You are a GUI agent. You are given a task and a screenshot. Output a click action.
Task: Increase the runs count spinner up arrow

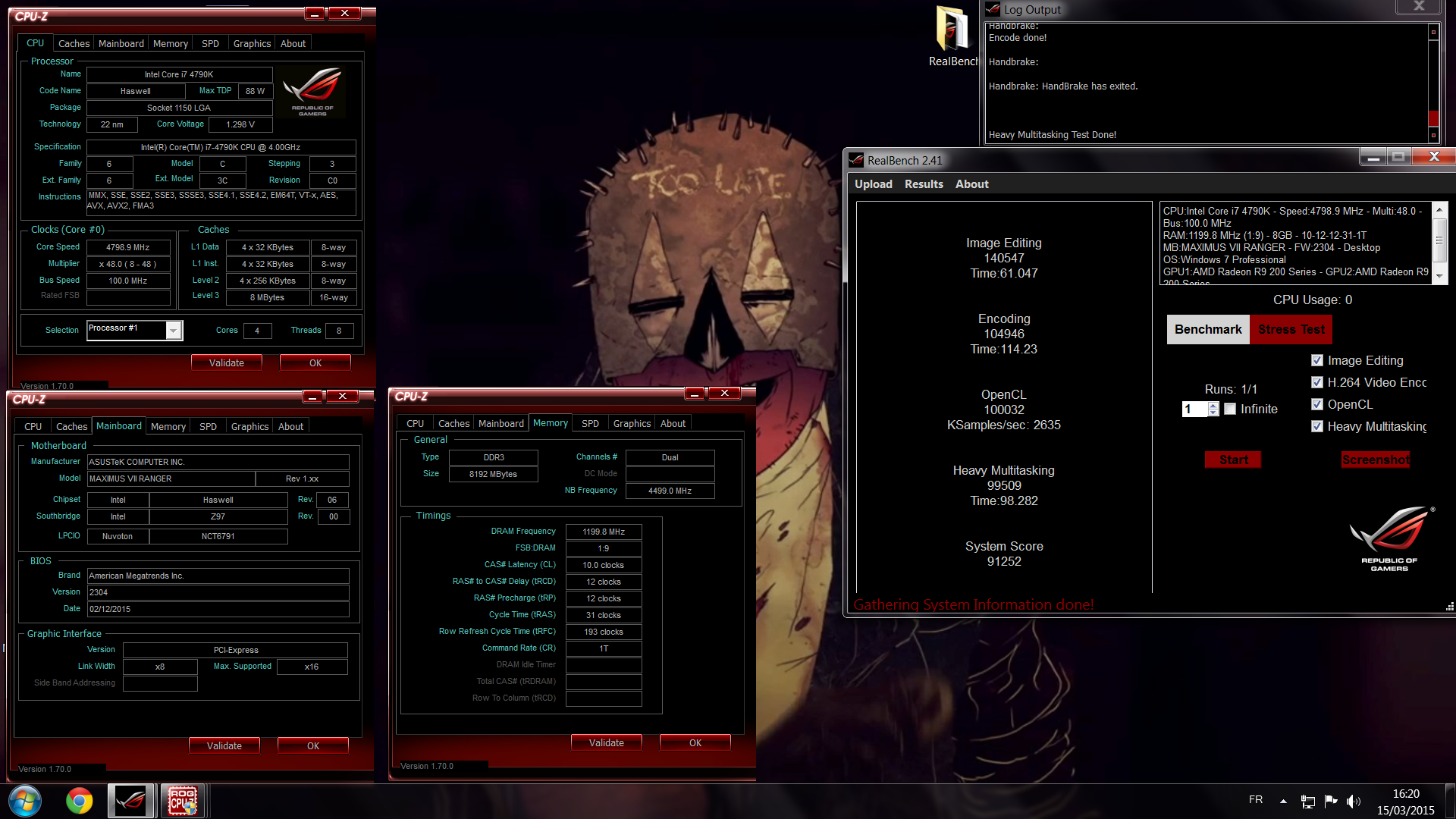pyautogui.click(x=1213, y=405)
